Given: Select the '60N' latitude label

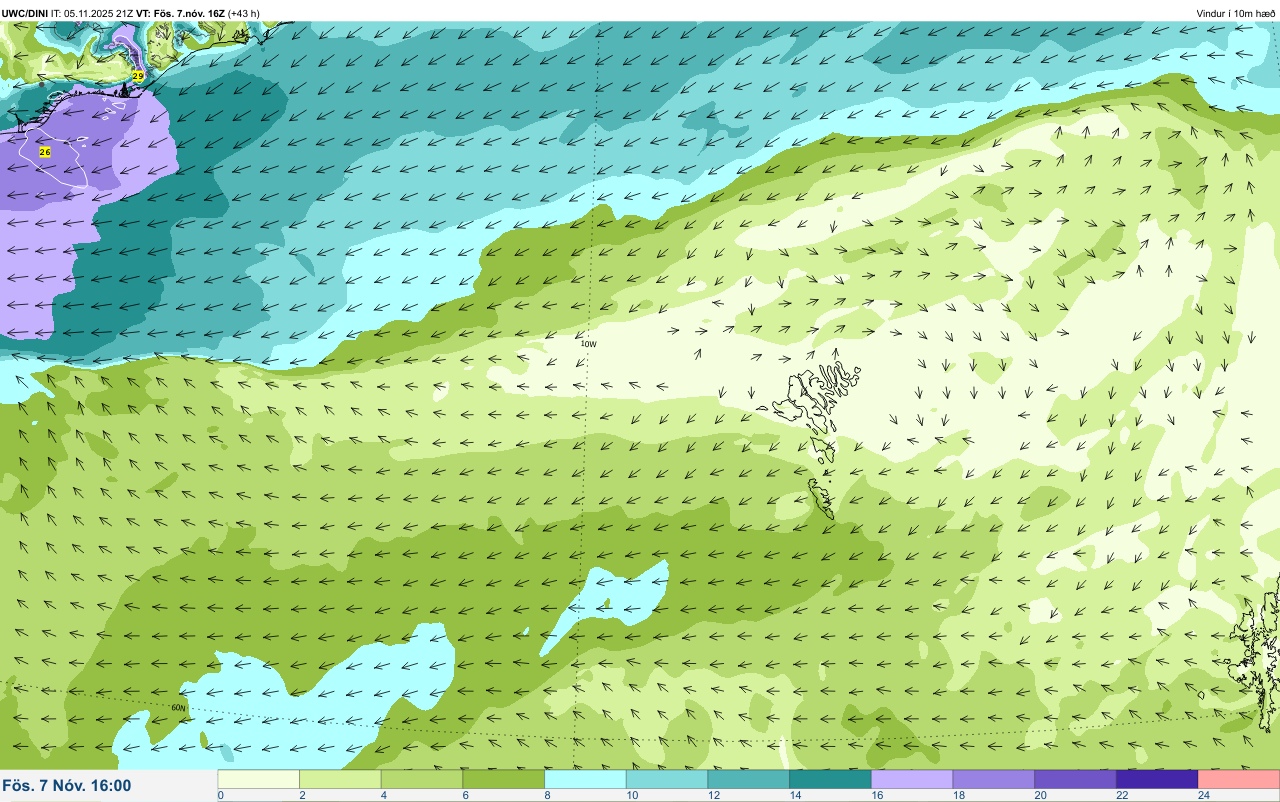Looking at the screenshot, I should pyautogui.click(x=178, y=708).
